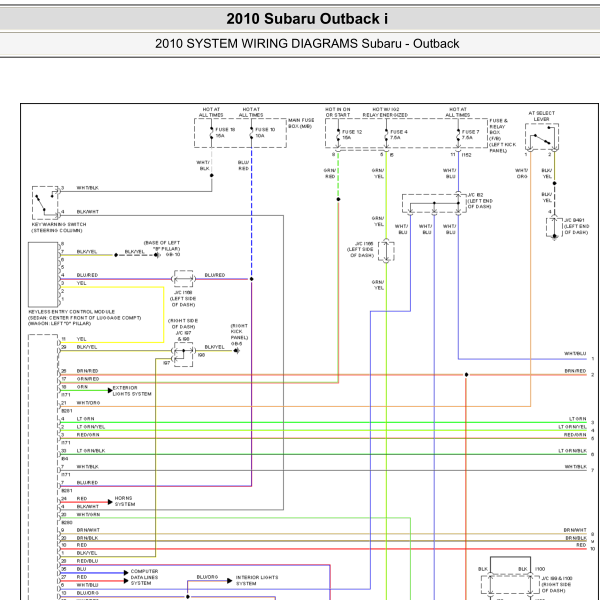
Task: Click "WHT/BLK" label at key warning switch pin 3
Action: pyautogui.click(x=88, y=188)
